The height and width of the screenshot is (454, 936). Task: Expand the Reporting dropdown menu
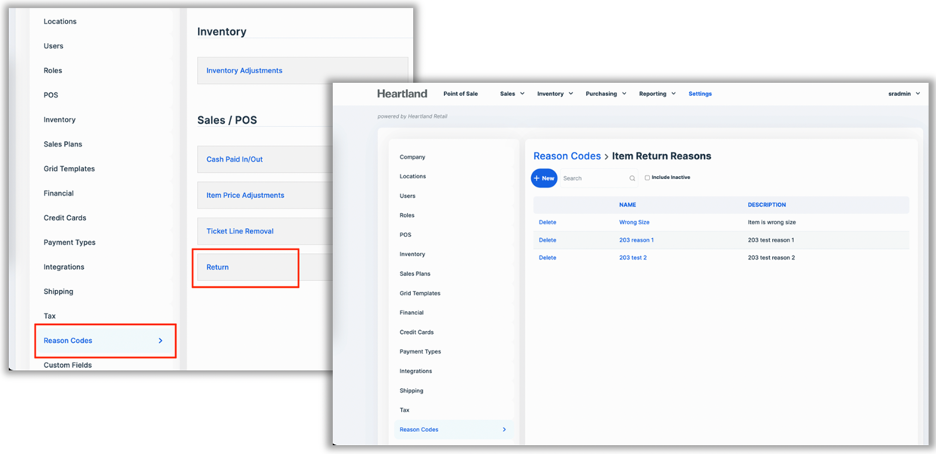(657, 94)
